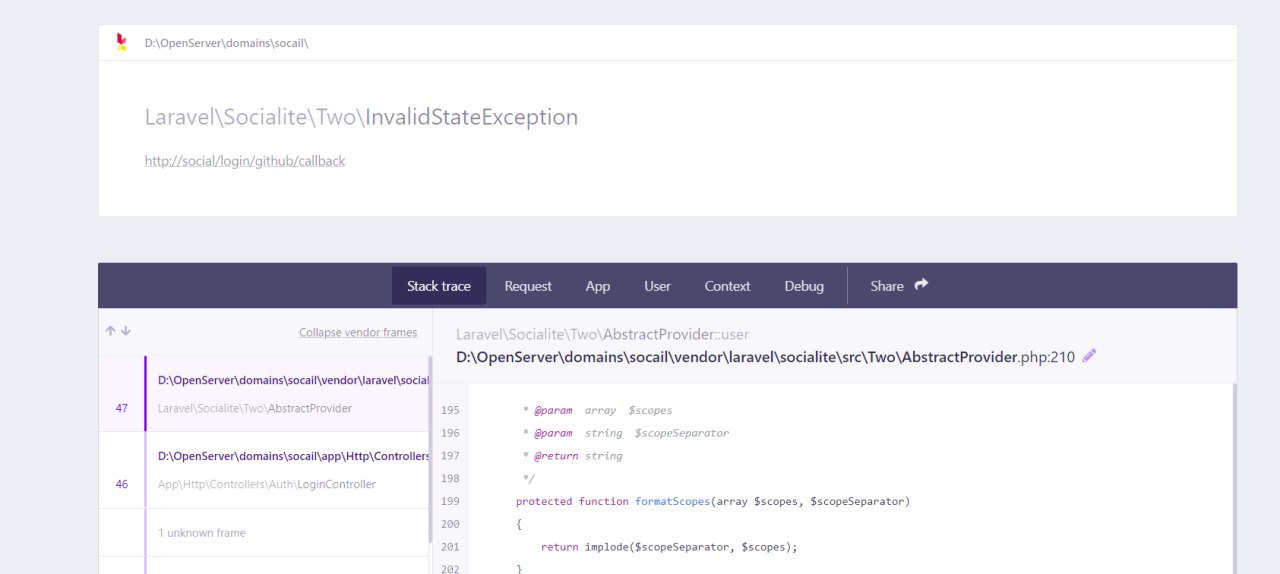Click the D:\OpenServer\domains\socail\ path text

click(226, 43)
